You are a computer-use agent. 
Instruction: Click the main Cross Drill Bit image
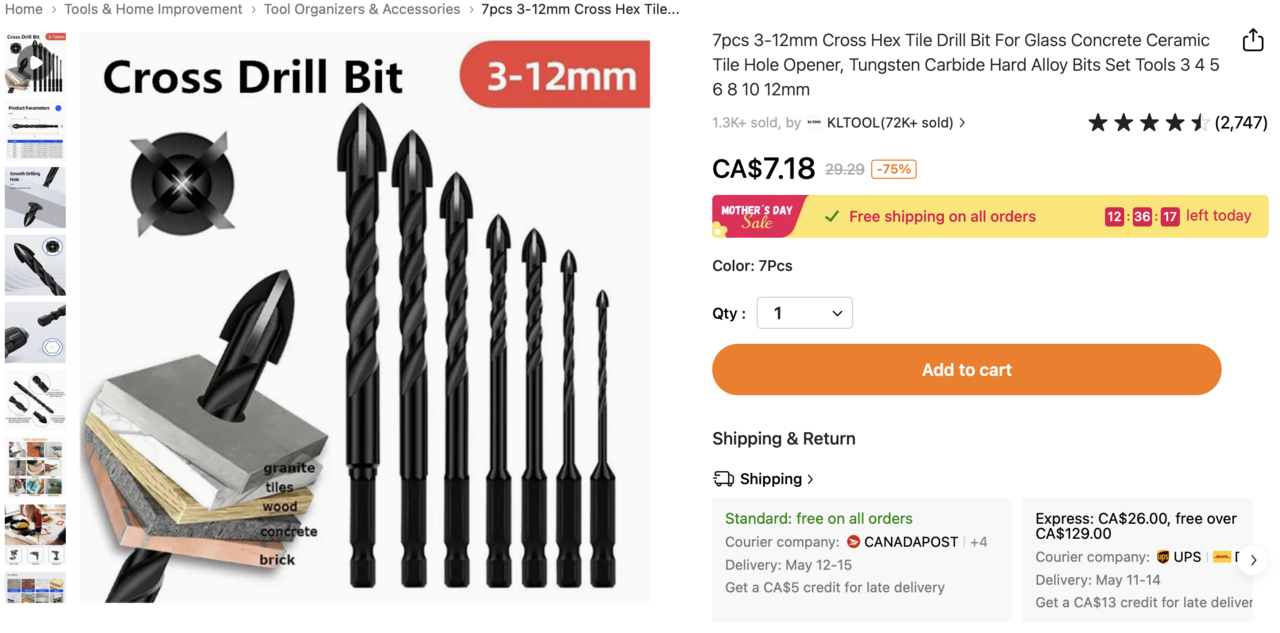[x=365, y=320]
